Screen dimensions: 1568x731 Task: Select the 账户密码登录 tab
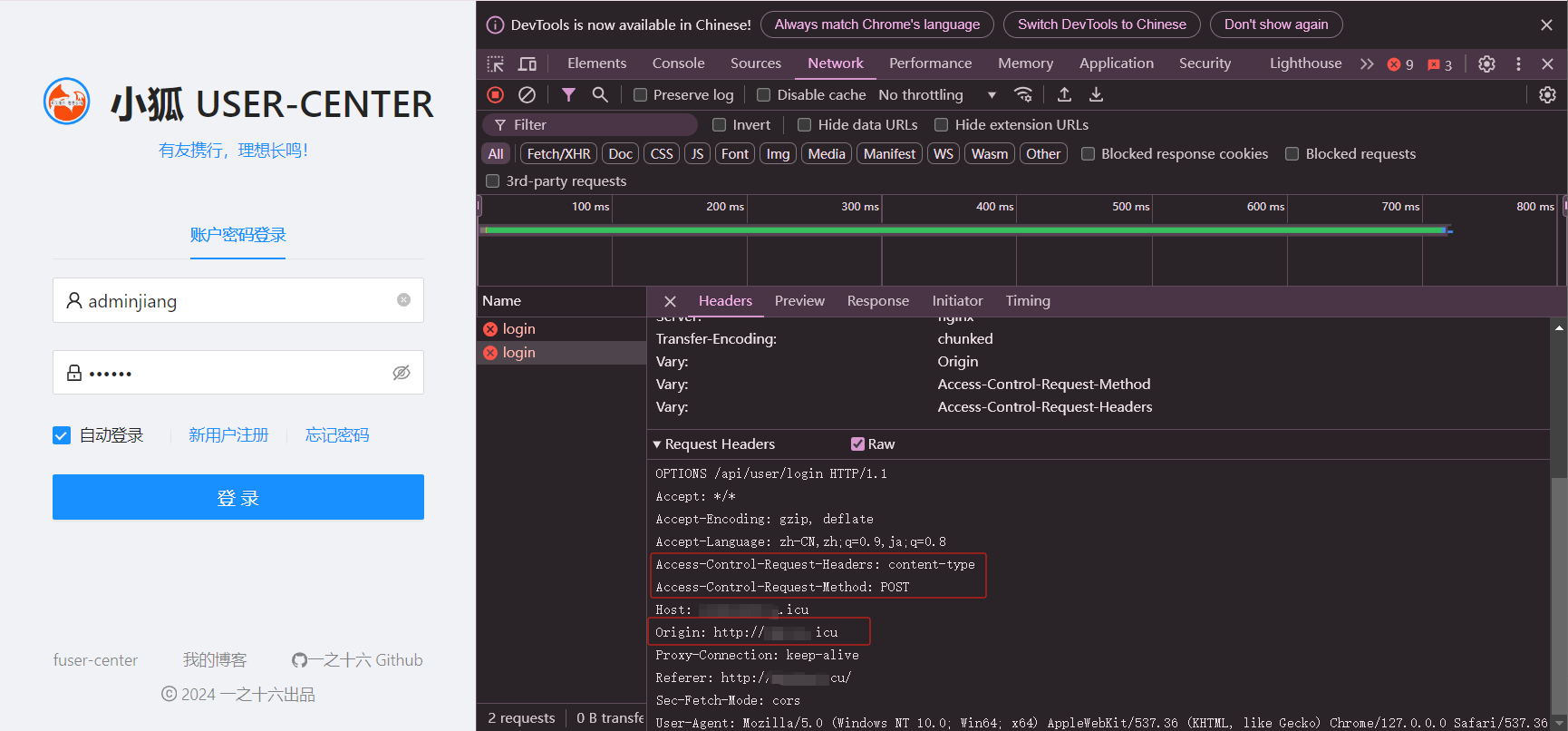(x=238, y=236)
